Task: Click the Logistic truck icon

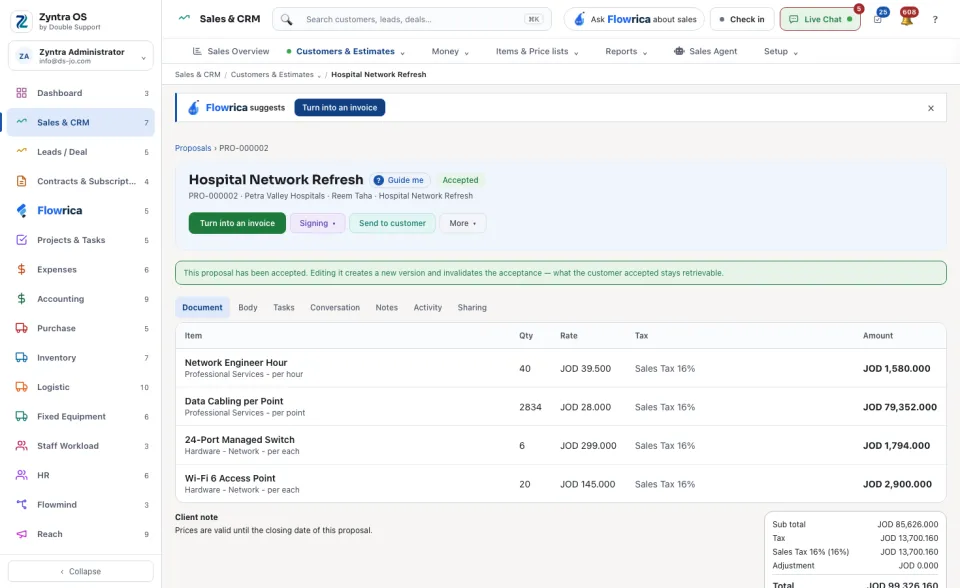Action: [21, 387]
